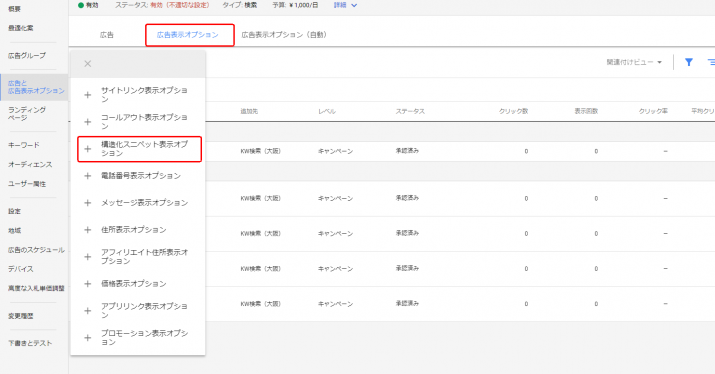The image size is (715, 374).
Task: Open the blue filter funnel icon
Action: [x=689, y=62]
